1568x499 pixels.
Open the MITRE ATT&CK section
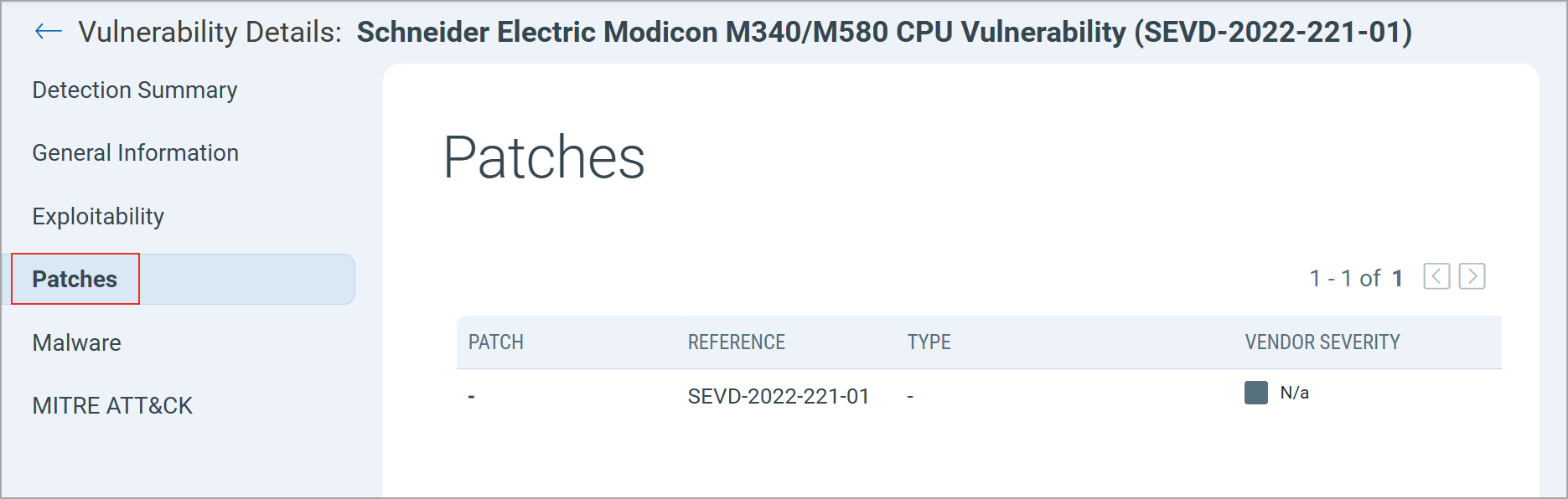[x=112, y=406]
